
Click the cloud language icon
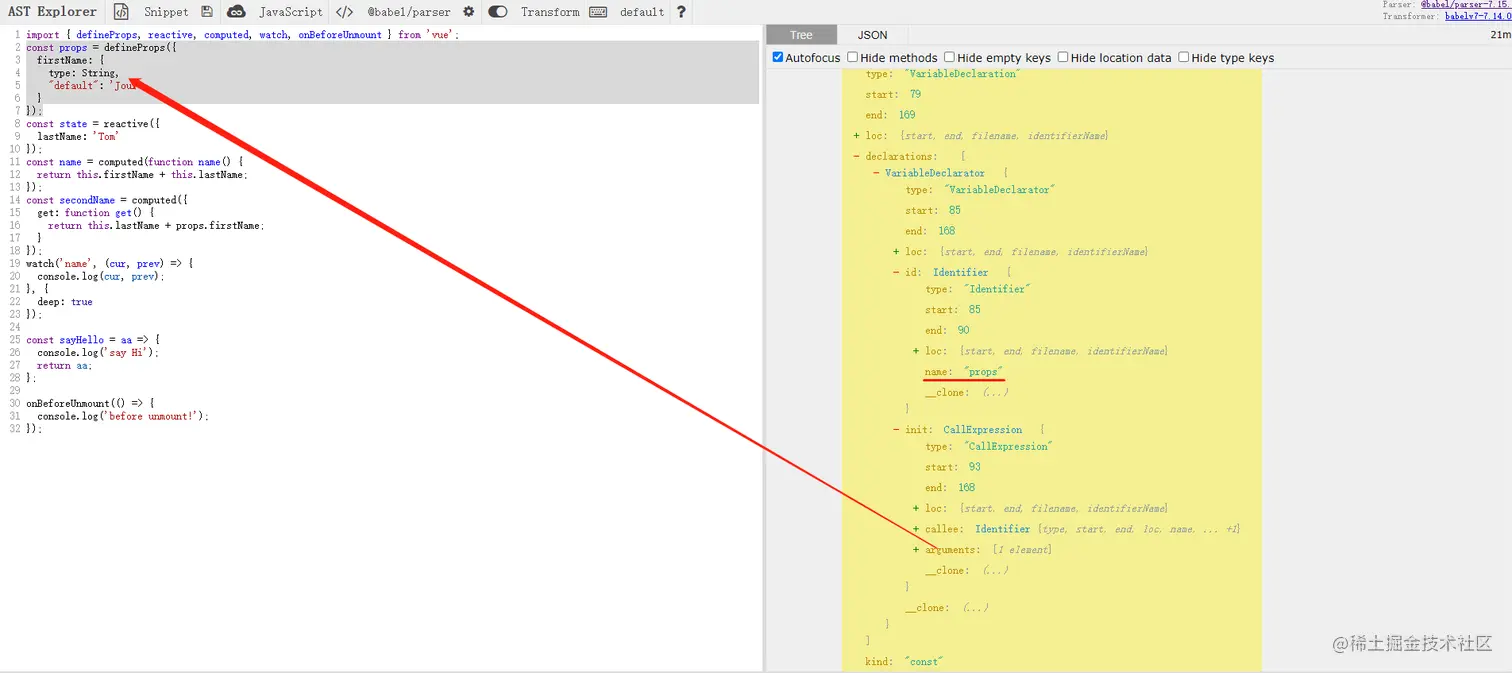(x=236, y=12)
